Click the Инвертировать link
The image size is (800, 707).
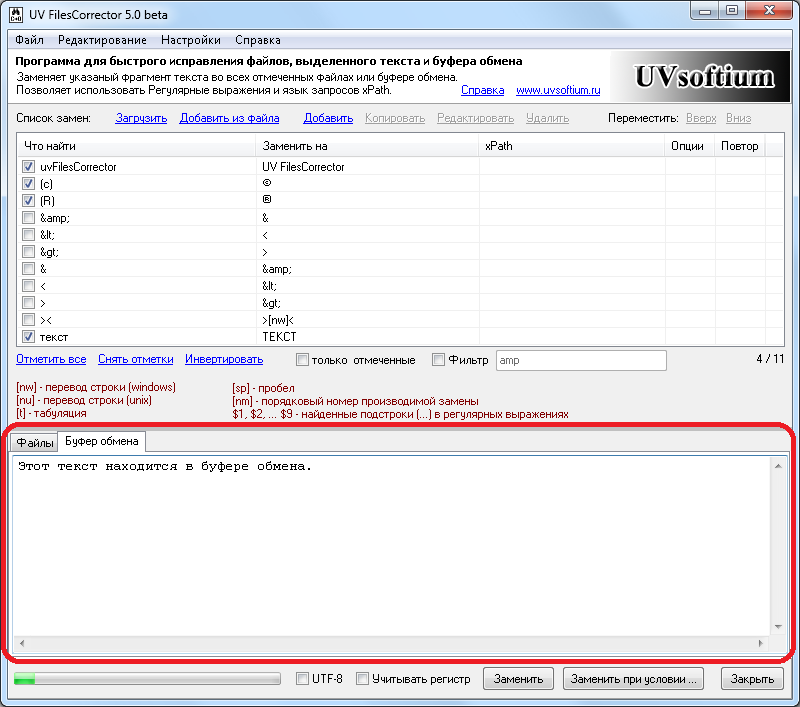tap(224, 359)
